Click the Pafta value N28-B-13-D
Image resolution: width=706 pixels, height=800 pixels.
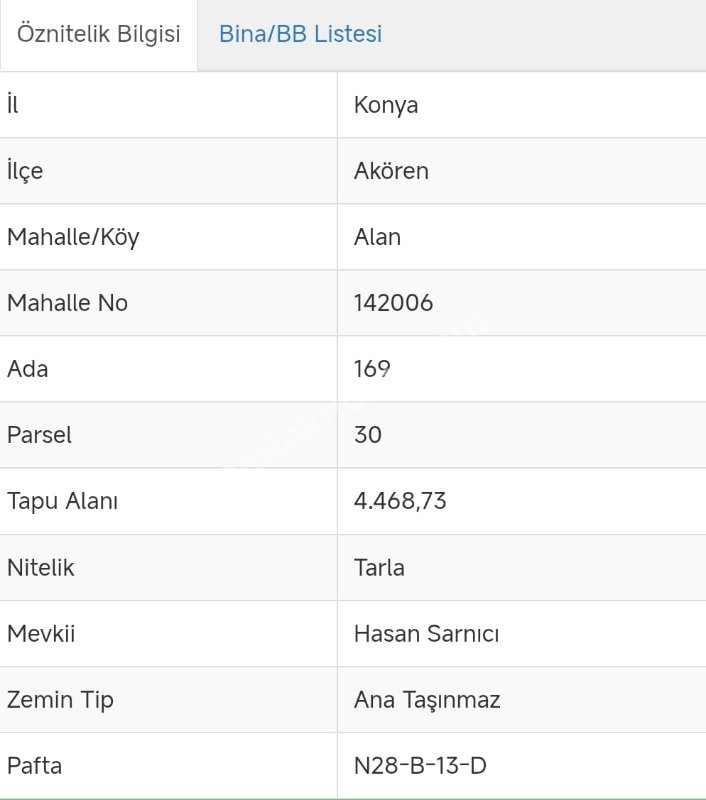pyautogui.click(x=420, y=765)
